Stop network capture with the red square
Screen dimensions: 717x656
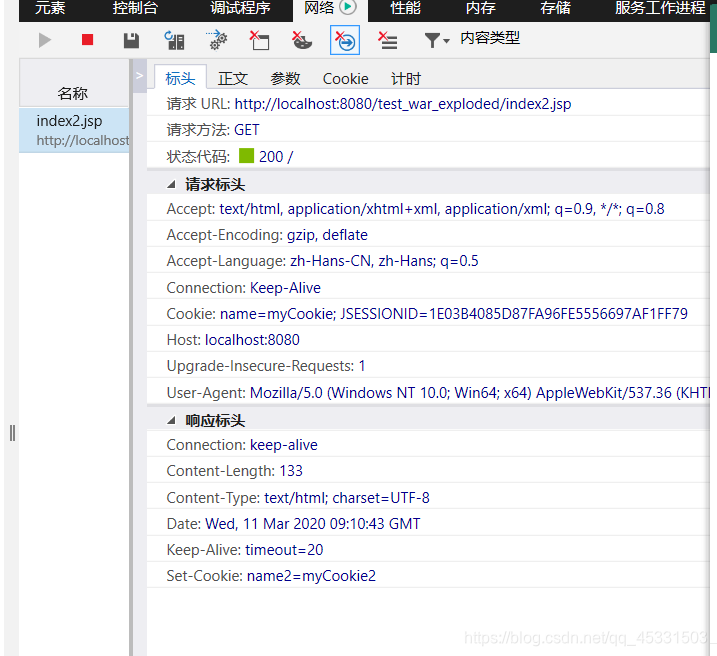pos(87,40)
